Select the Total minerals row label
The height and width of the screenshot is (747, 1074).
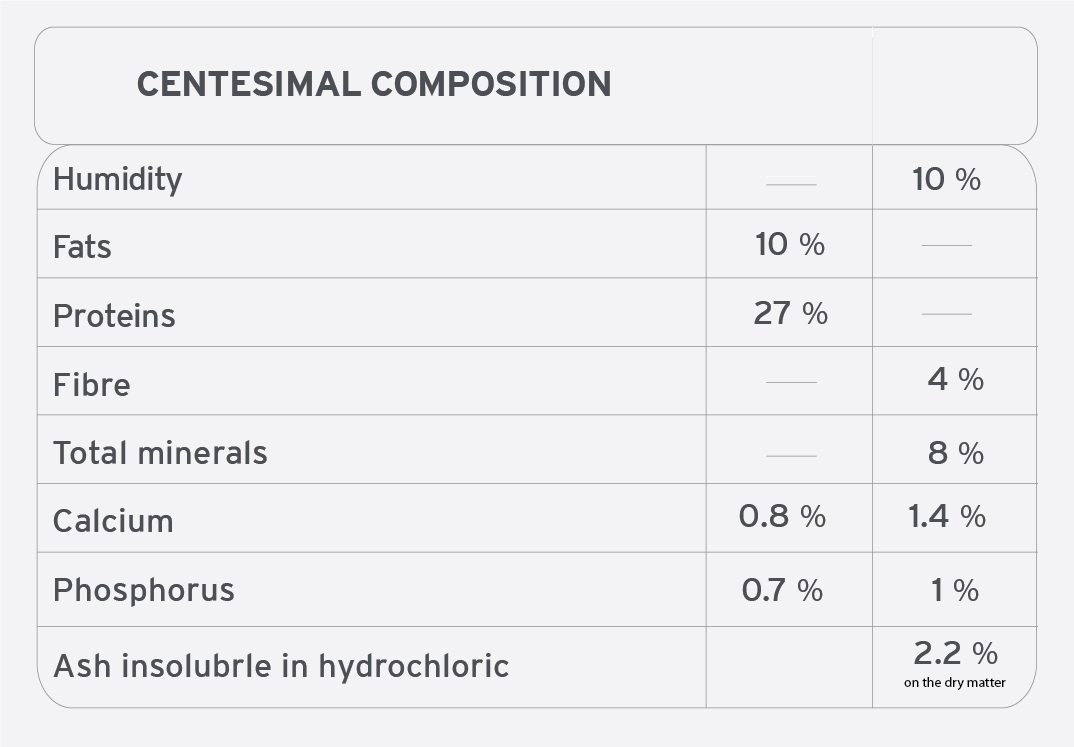(x=160, y=453)
